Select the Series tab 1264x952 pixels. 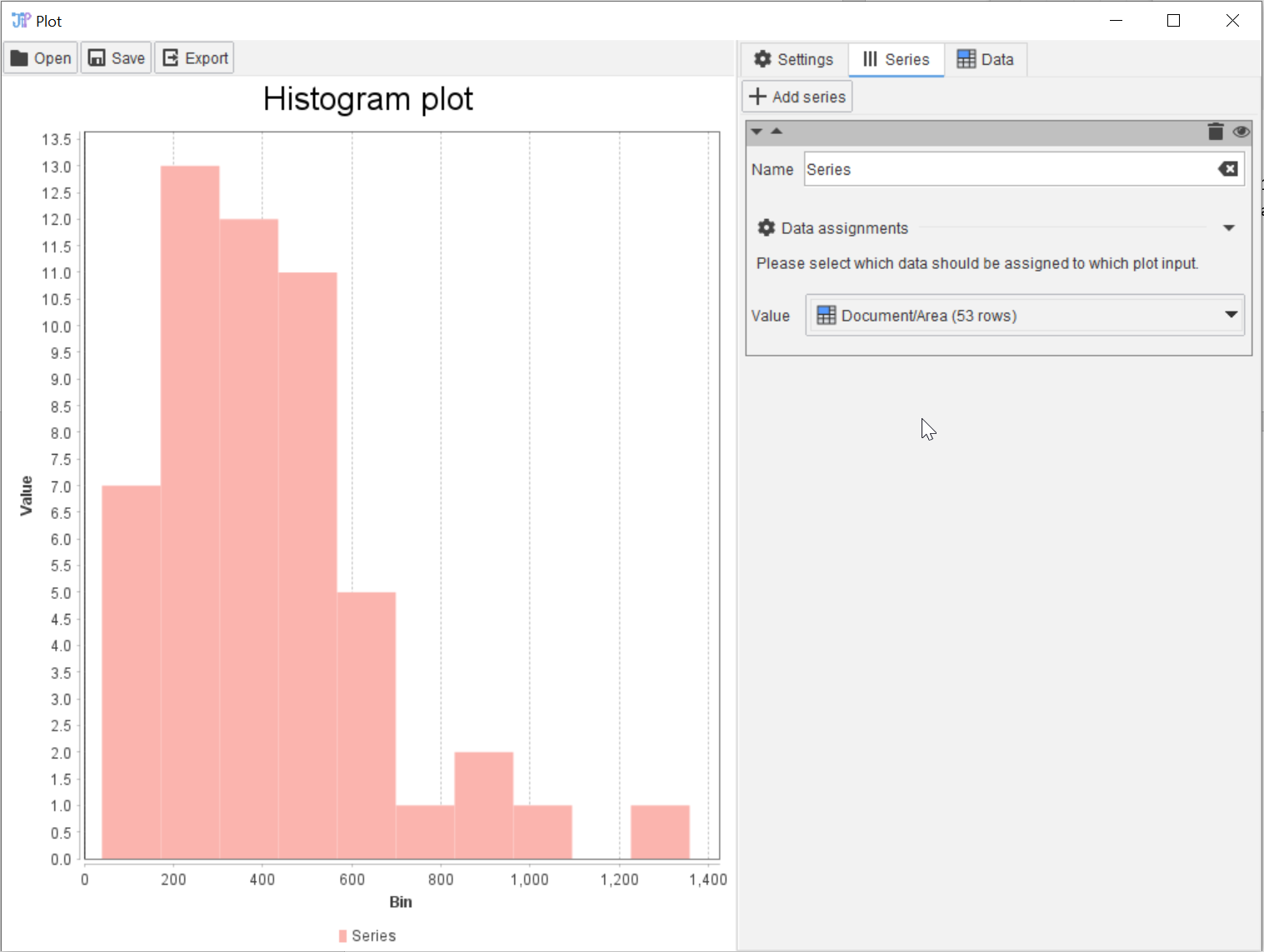click(x=897, y=60)
